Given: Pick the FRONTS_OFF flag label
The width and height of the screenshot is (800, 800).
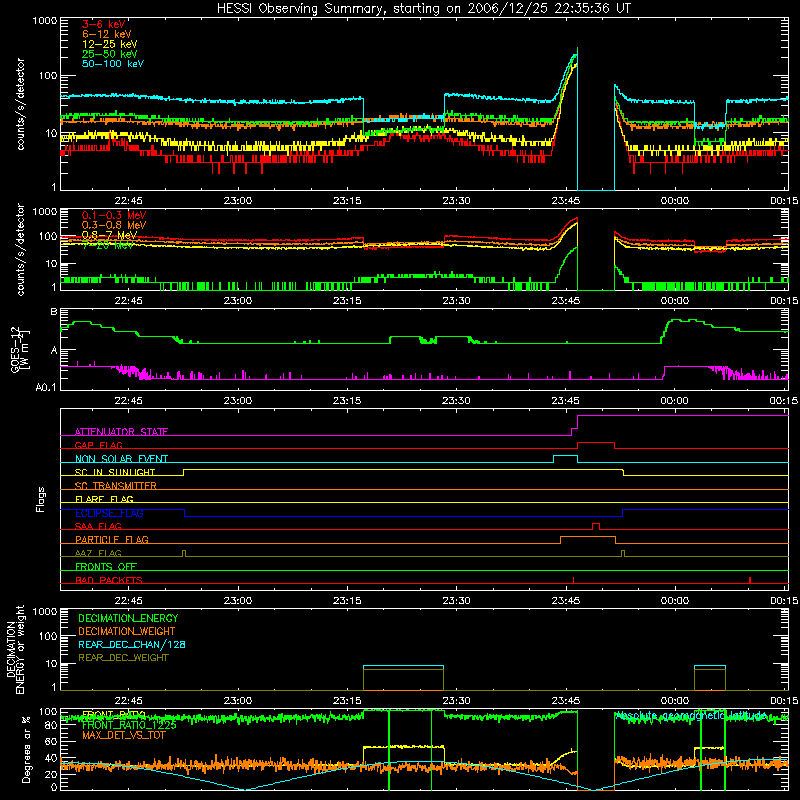Looking at the screenshot, I should 106,566.
